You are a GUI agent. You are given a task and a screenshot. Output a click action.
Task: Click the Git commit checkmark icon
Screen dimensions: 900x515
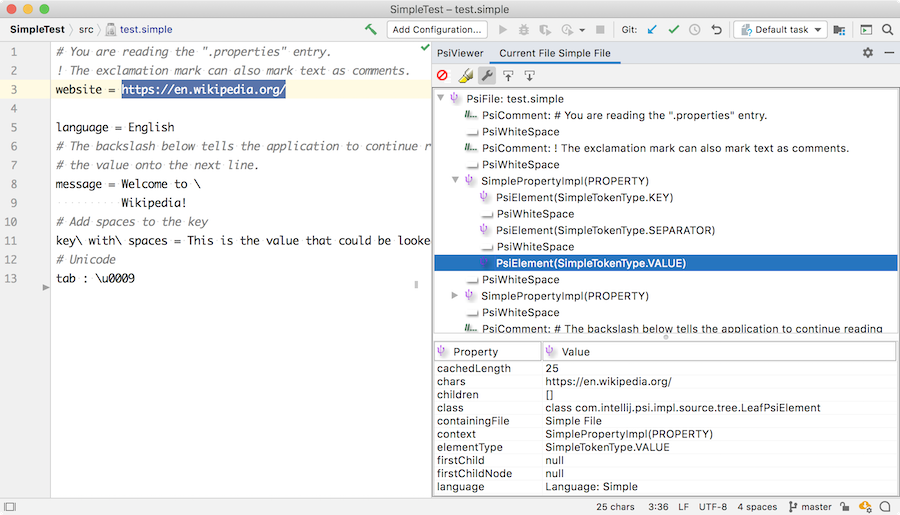pos(673,30)
